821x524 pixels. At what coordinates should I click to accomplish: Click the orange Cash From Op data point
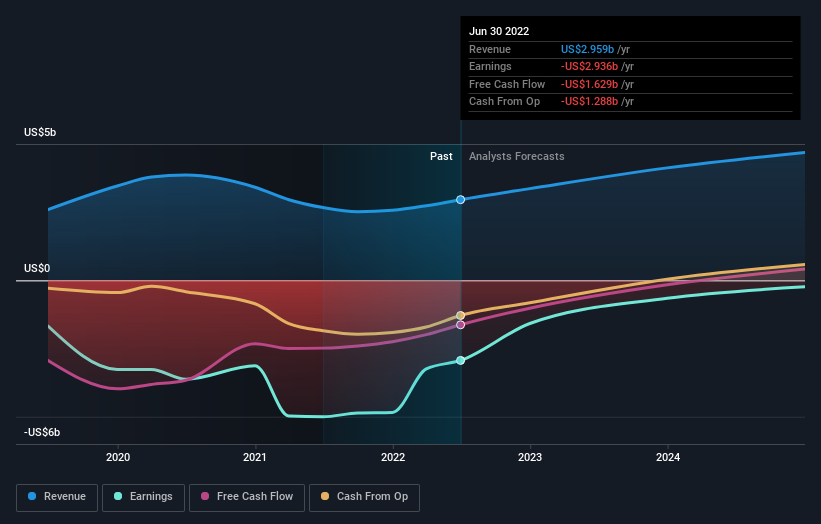(460, 315)
